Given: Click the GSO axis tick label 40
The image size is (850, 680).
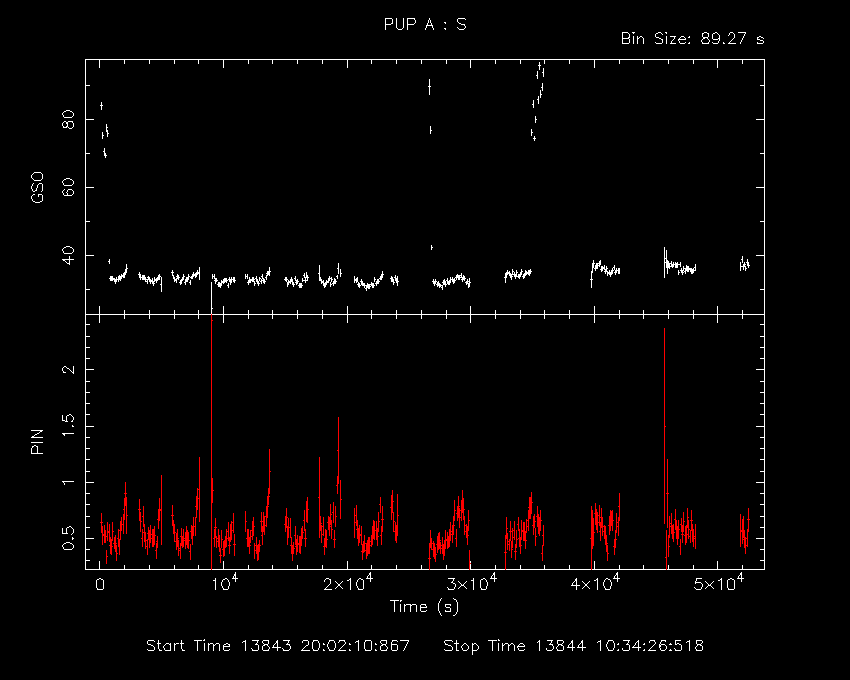Looking at the screenshot, I should 68,255.
